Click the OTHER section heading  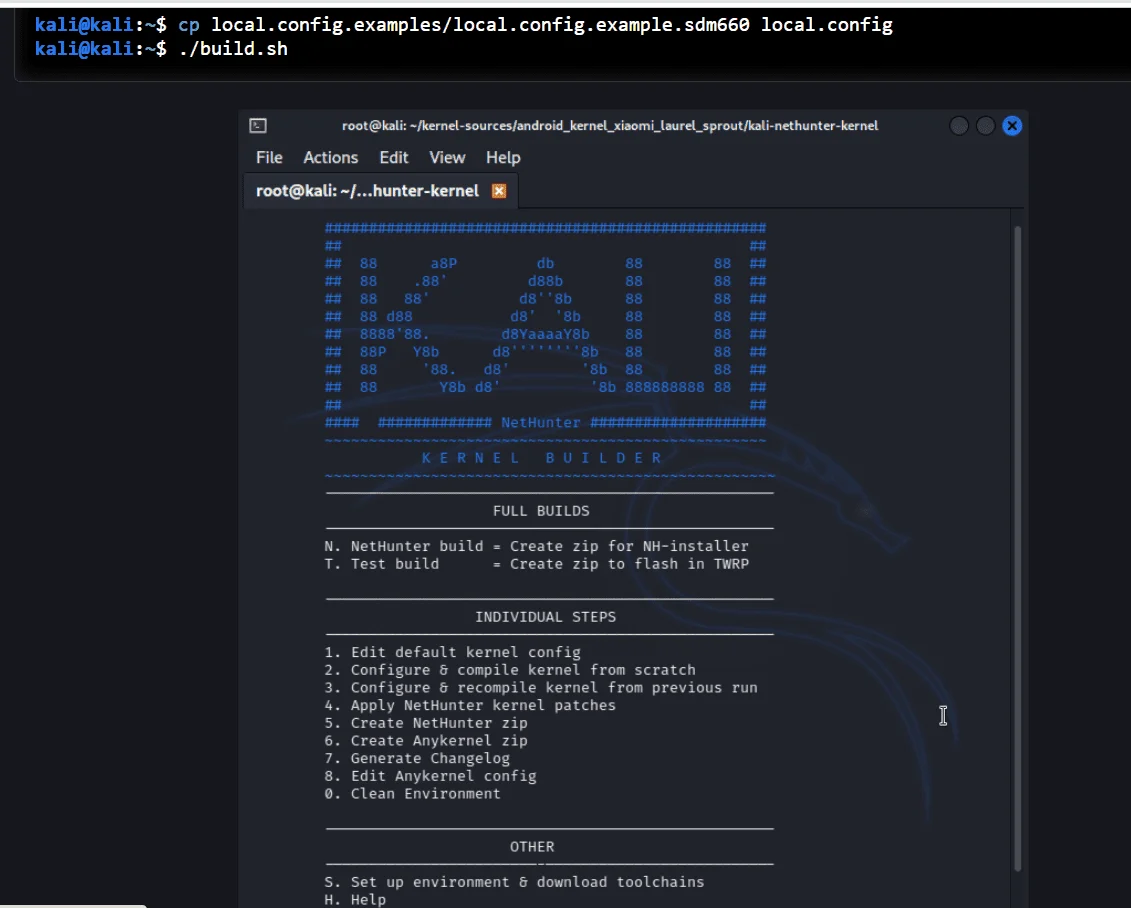[532, 847]
